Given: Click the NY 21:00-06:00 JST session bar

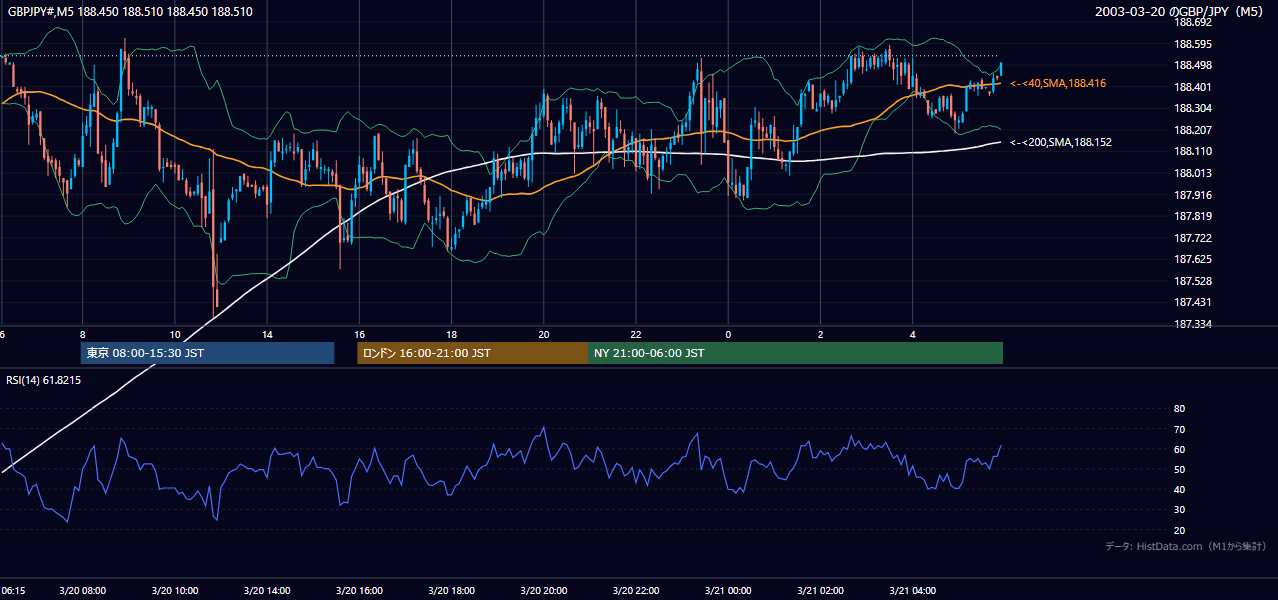Looking at the screenshot, I should (x=796, y=353).
